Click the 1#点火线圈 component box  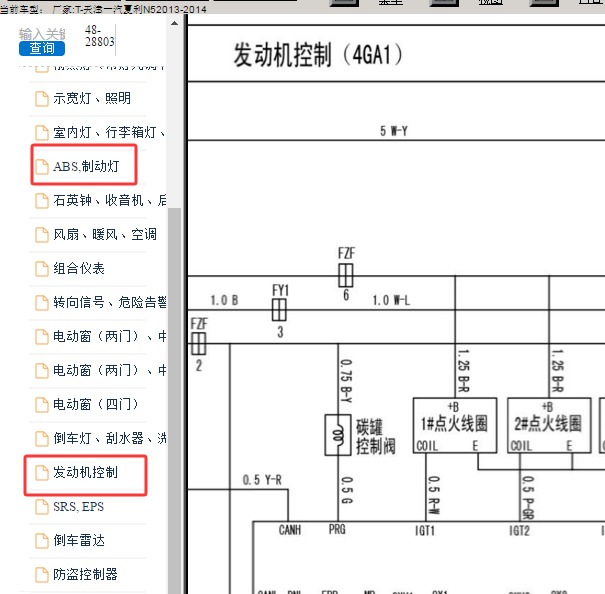pyautogui.click(x=455, y=425)
